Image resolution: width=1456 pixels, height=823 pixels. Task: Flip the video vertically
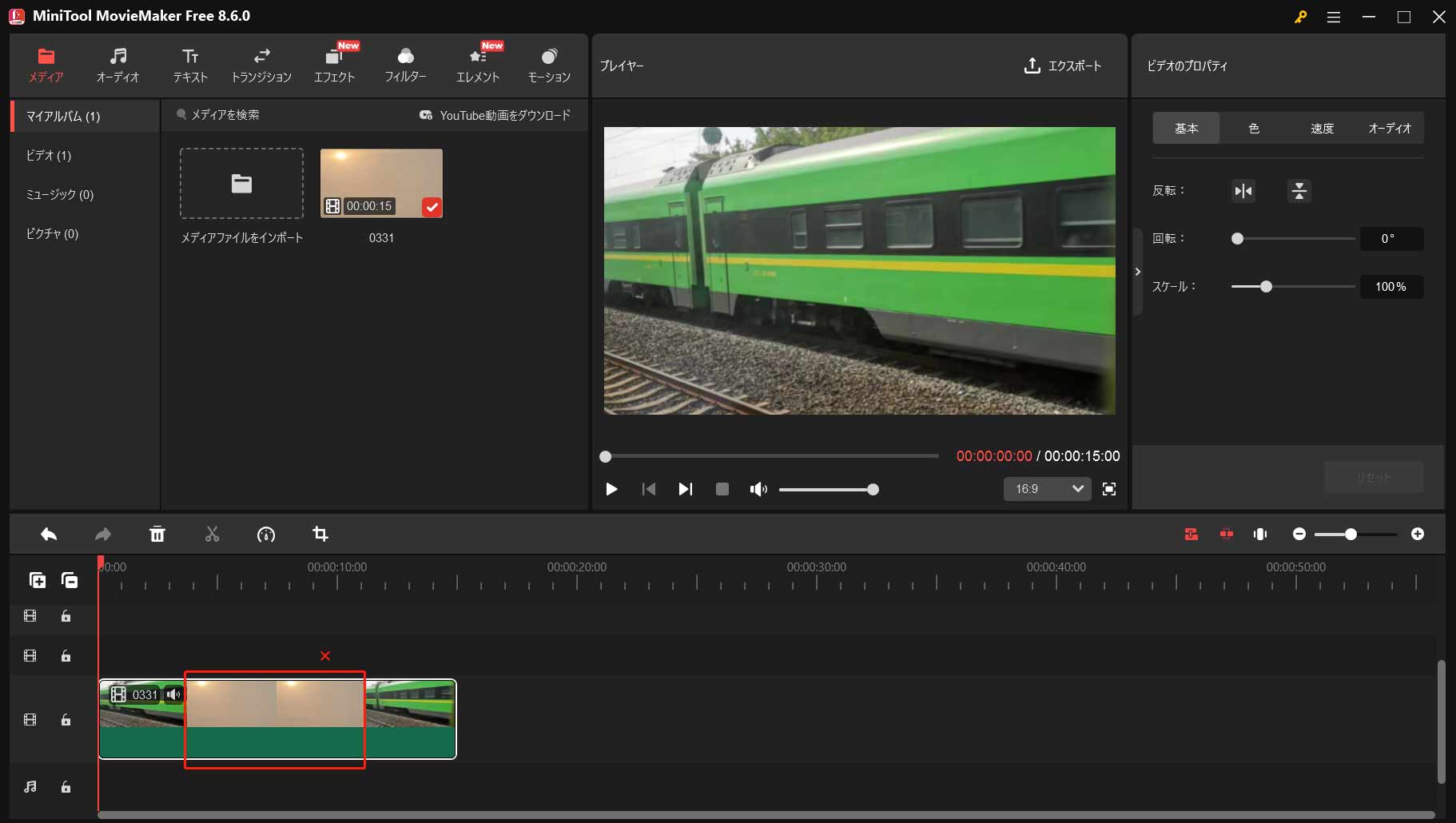point(1299,191)
